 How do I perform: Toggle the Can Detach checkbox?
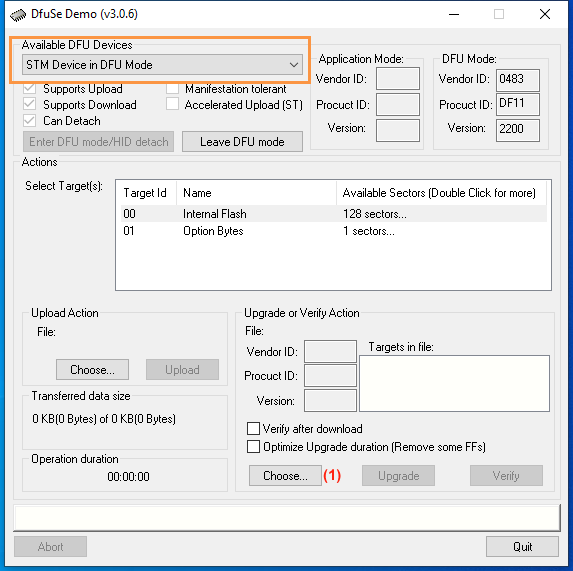point(30,121)
